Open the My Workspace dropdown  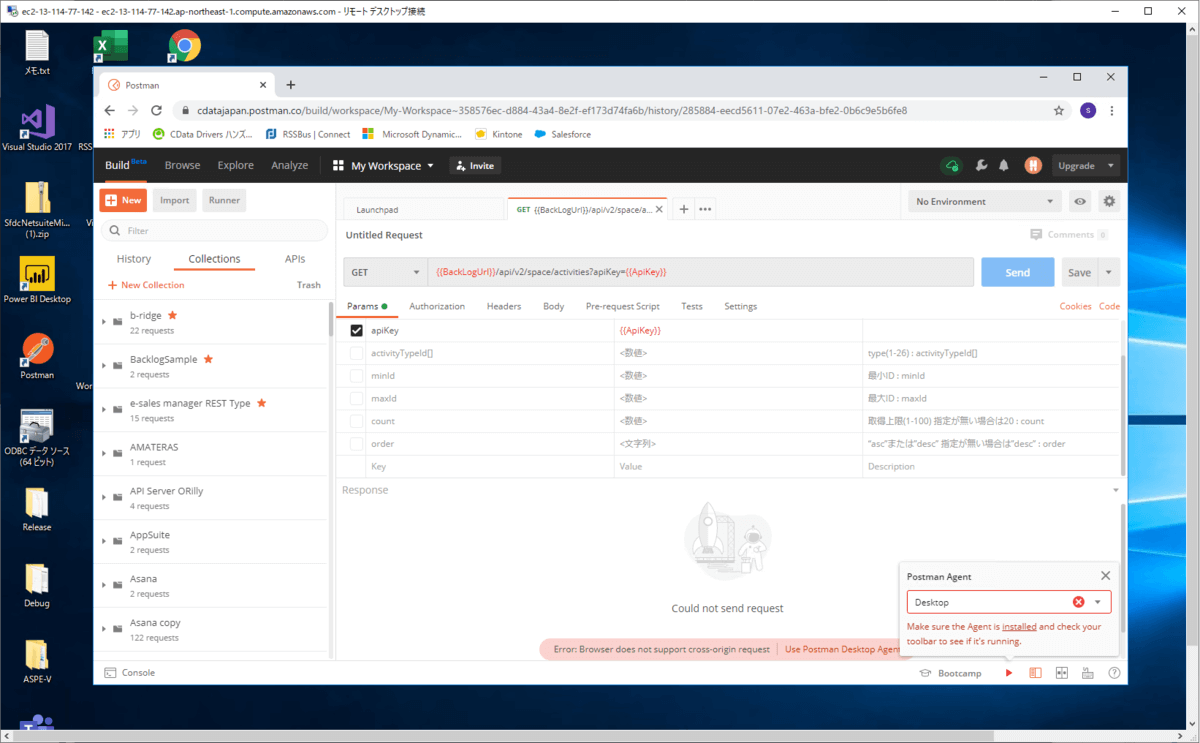pyautogui.click(x=384, y=166)
